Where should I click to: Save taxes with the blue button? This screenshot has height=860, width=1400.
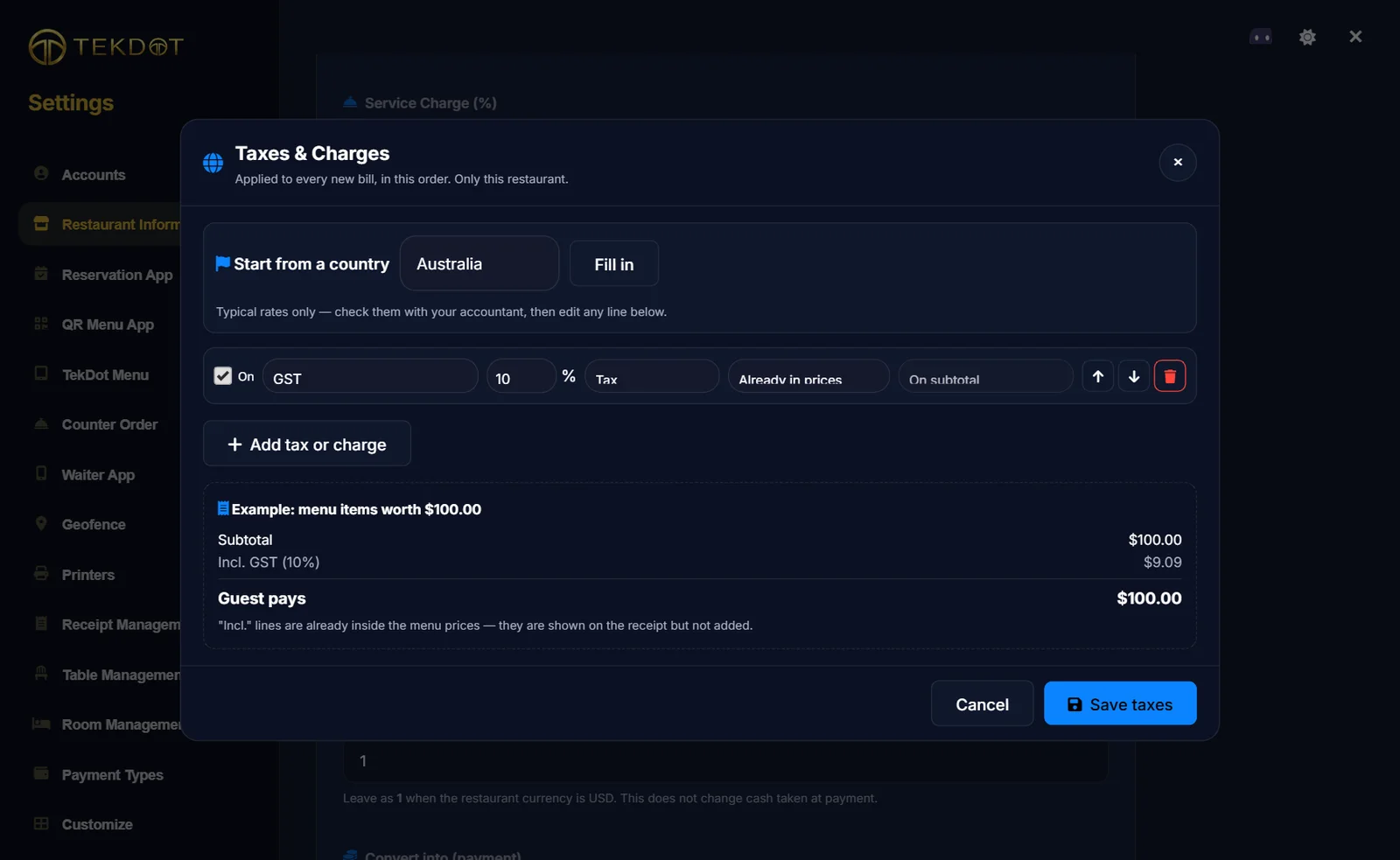point(1120,703)
